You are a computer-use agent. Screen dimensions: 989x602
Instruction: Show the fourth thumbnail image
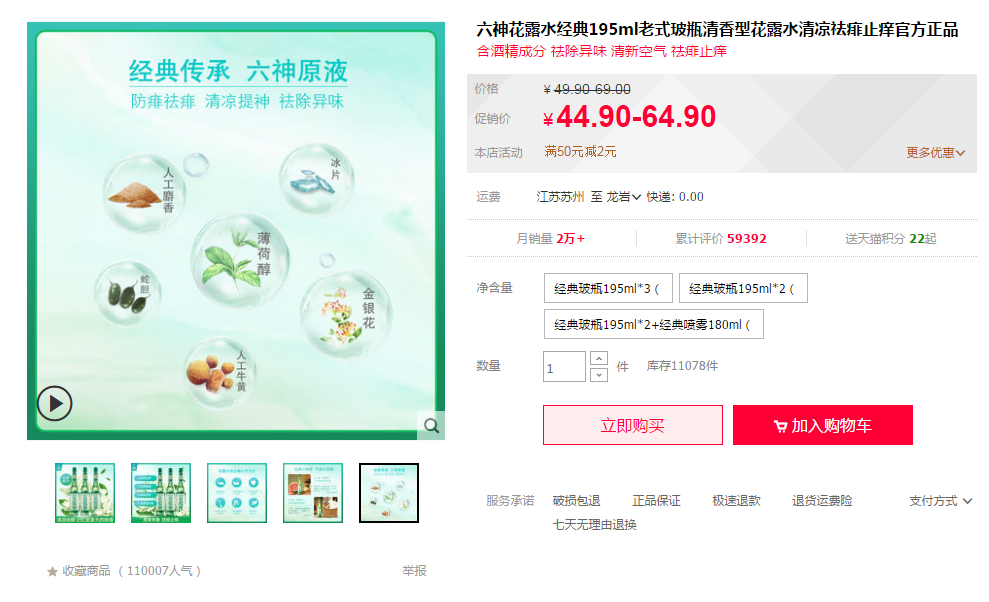pyautogui.click(x=313, y=493)
